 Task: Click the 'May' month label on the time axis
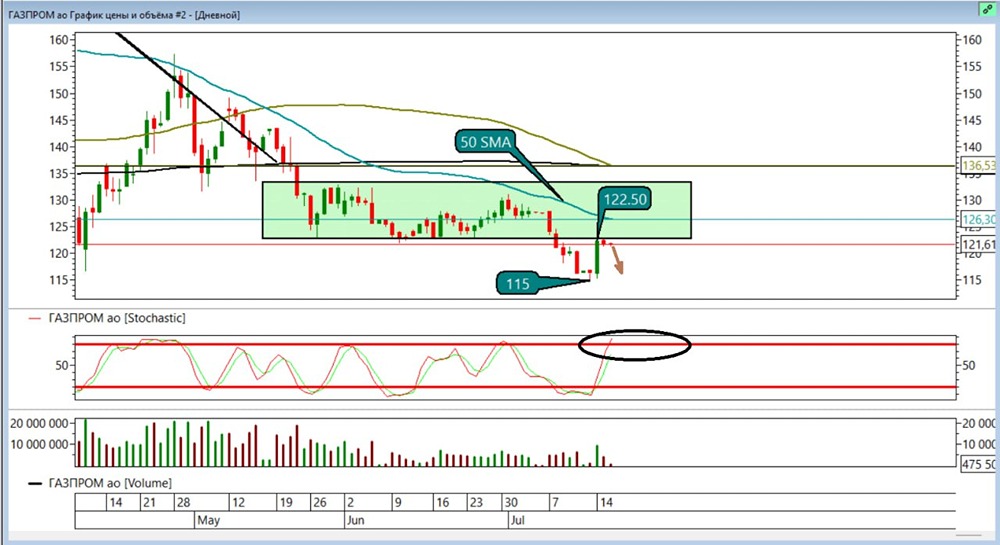pyautogui.click(x=209, y=520)
